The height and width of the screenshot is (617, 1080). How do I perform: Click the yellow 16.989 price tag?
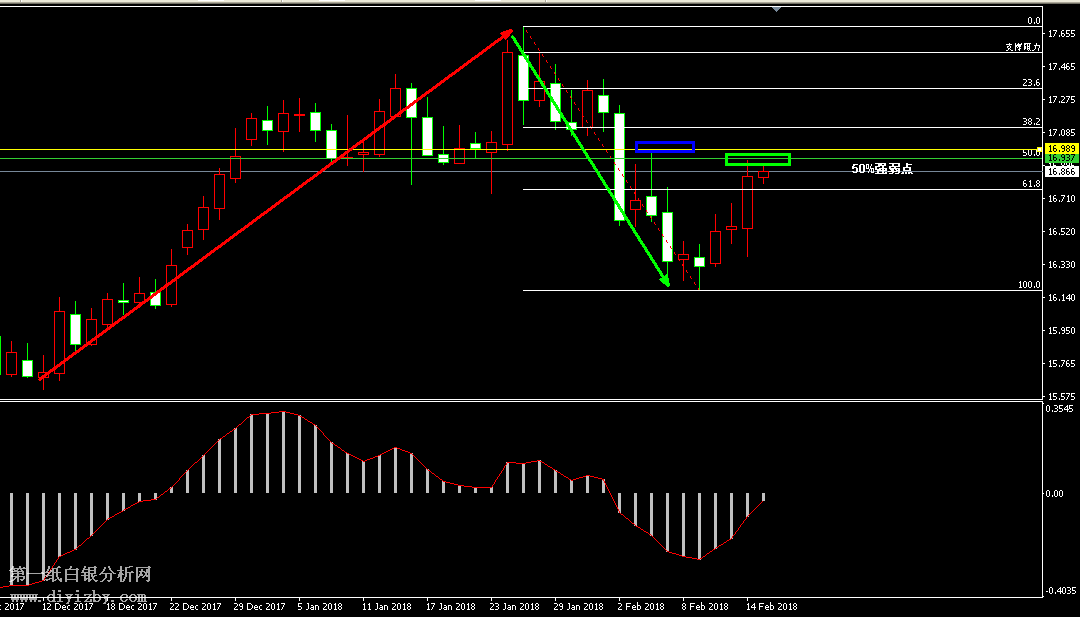[x=1059, y=148]
